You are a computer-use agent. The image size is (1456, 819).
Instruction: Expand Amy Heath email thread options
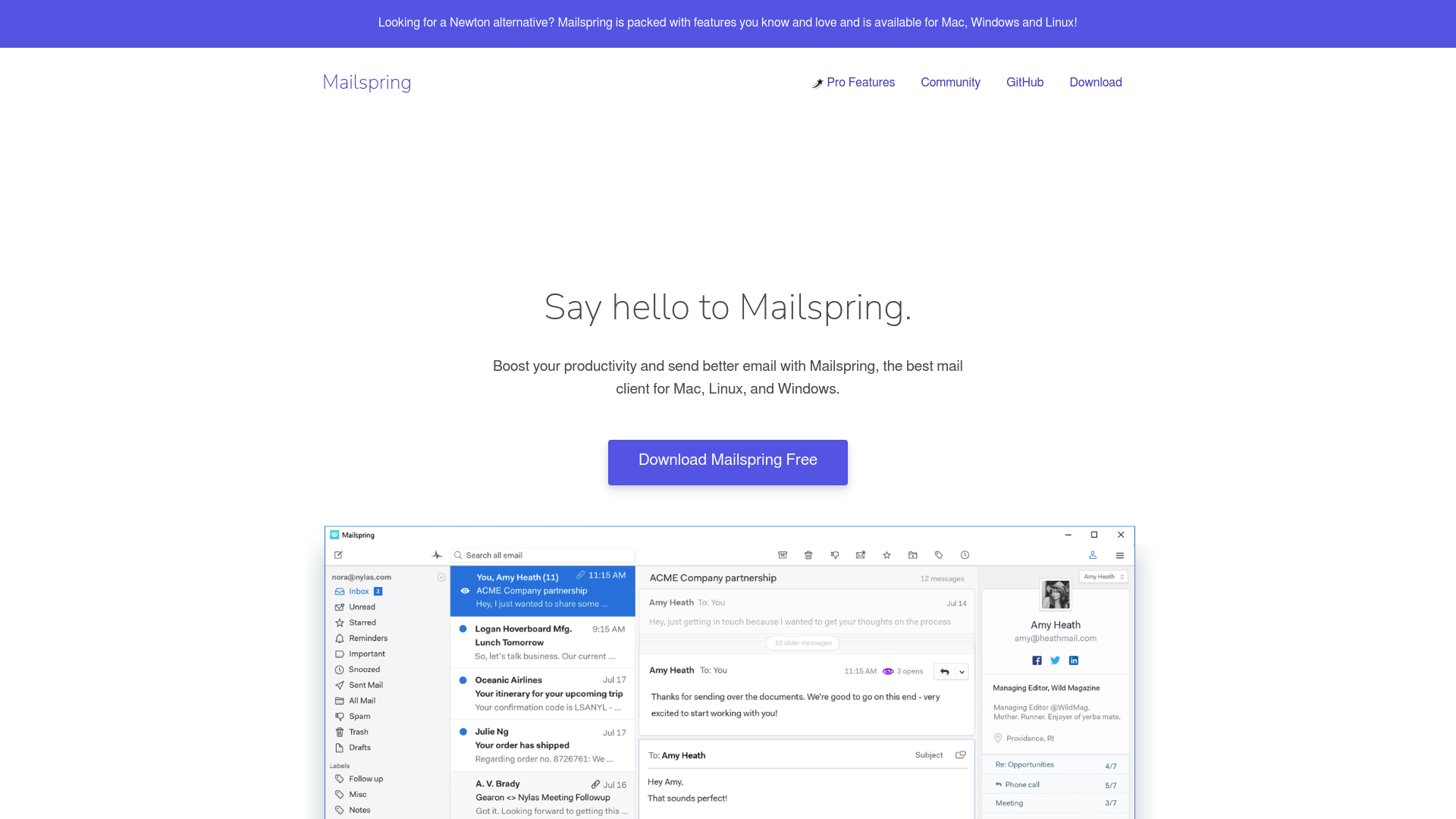pos(962,670)
